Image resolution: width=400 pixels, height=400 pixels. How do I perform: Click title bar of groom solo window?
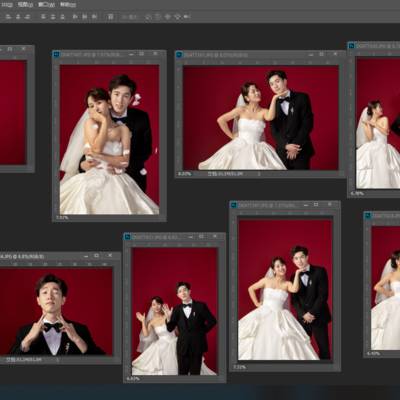pos(60,256)
